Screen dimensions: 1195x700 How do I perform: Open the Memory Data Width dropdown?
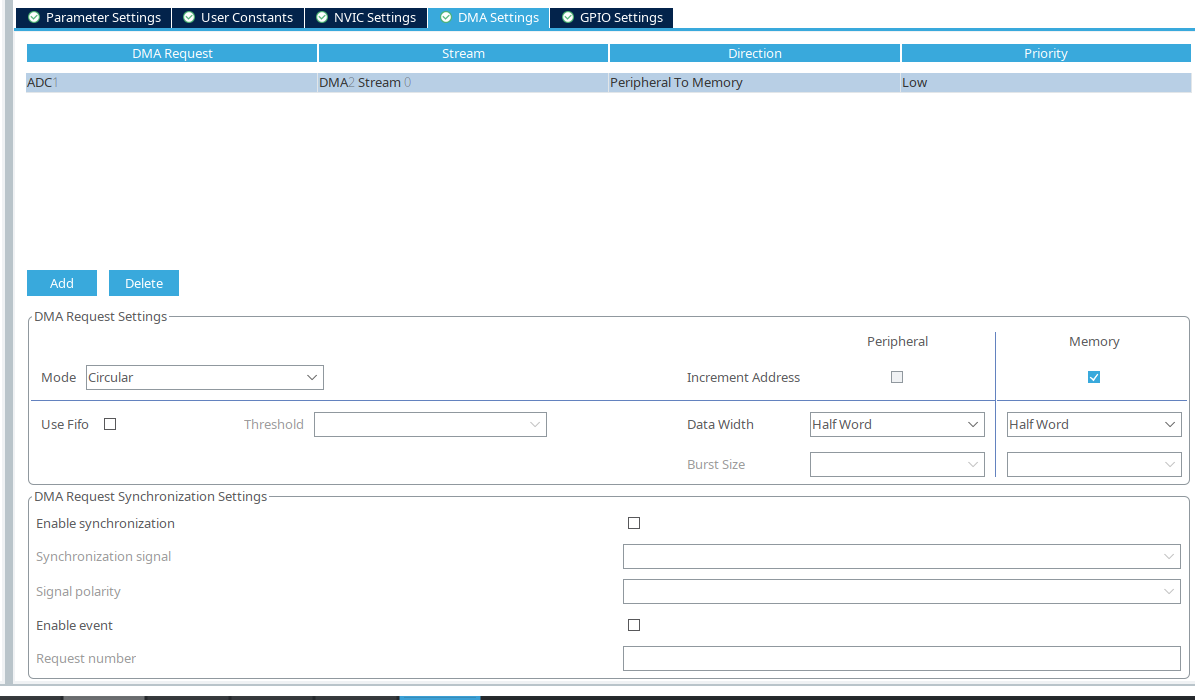point(1093,424)
